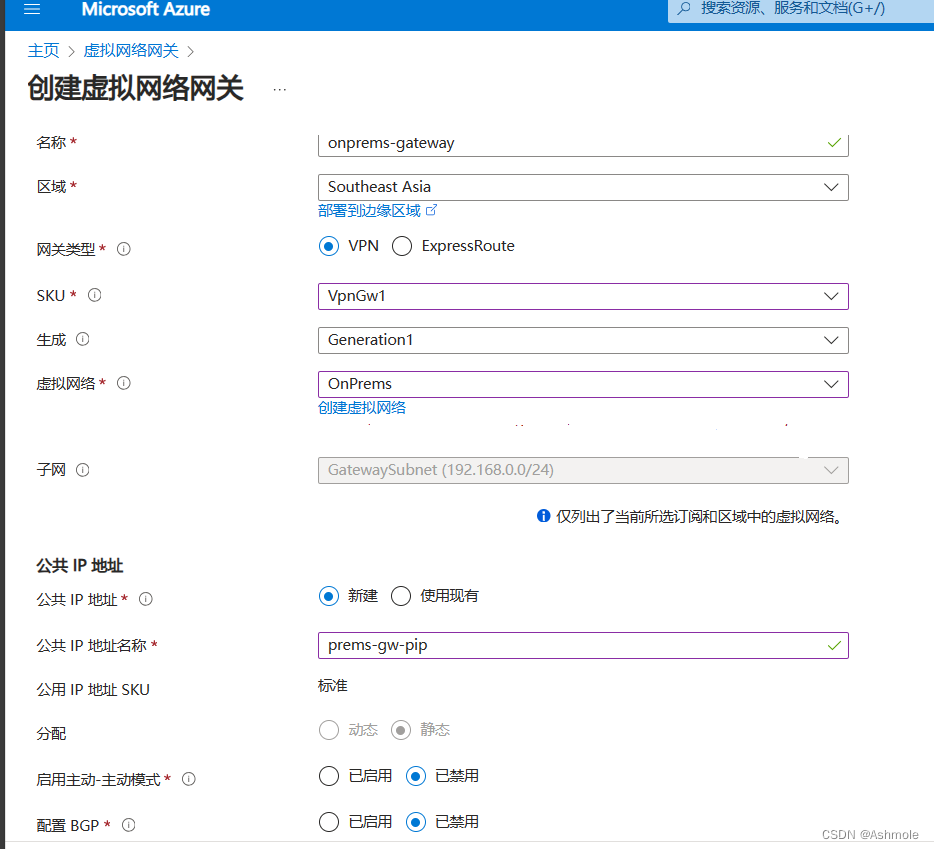The width and height of the screenshot is (934, 849).
Task: Open 部署到边缘区域 link
Action: tap(369, 210)
